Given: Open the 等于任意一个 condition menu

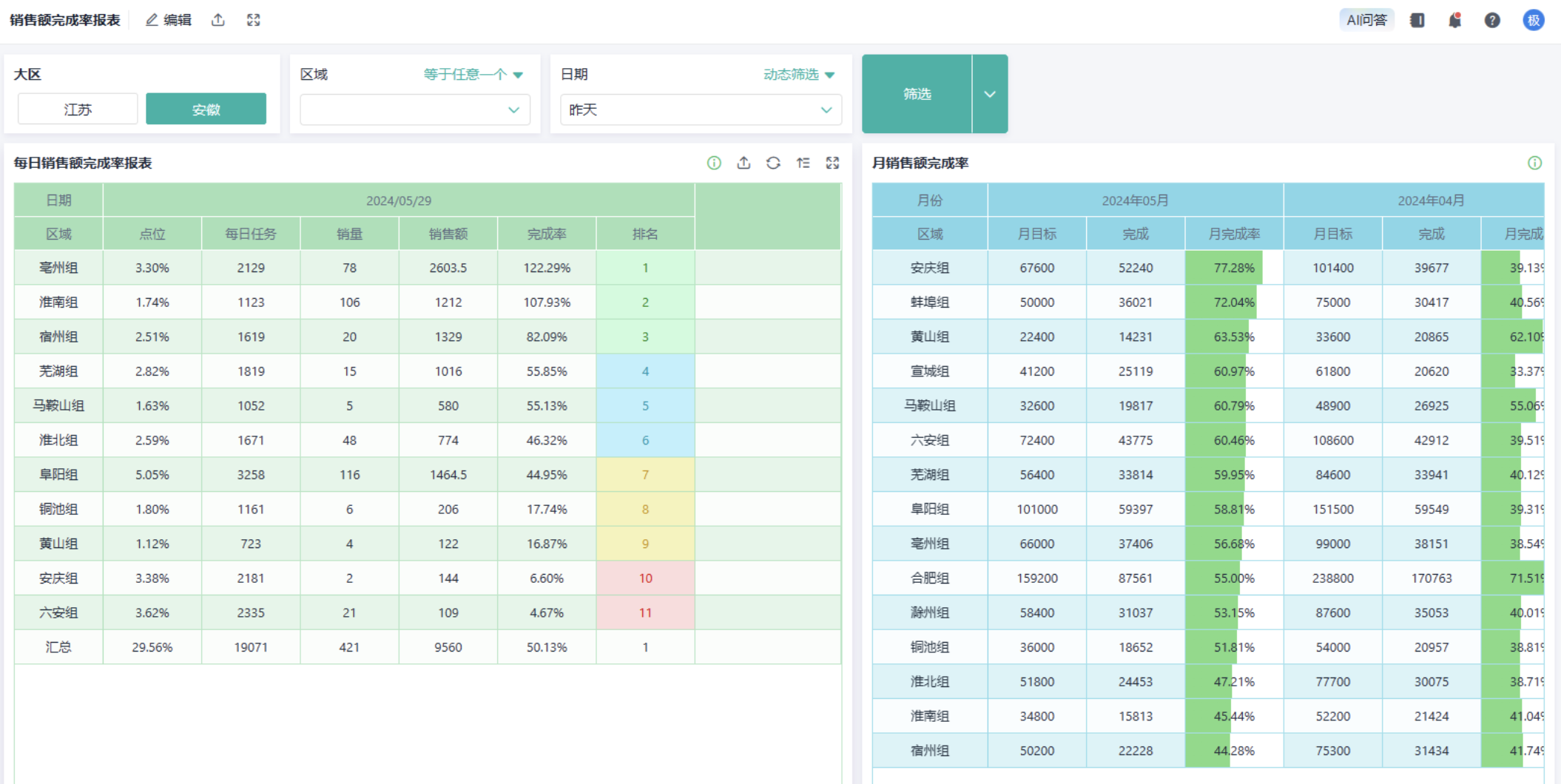Looking at the screenshot, I should [x=473, y=75].
